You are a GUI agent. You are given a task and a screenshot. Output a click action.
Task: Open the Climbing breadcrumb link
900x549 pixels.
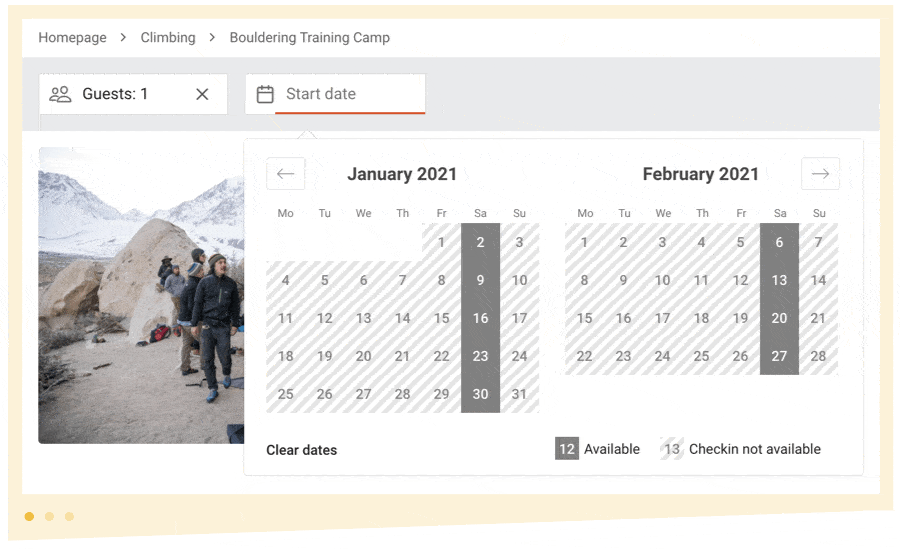click(168, 37)
